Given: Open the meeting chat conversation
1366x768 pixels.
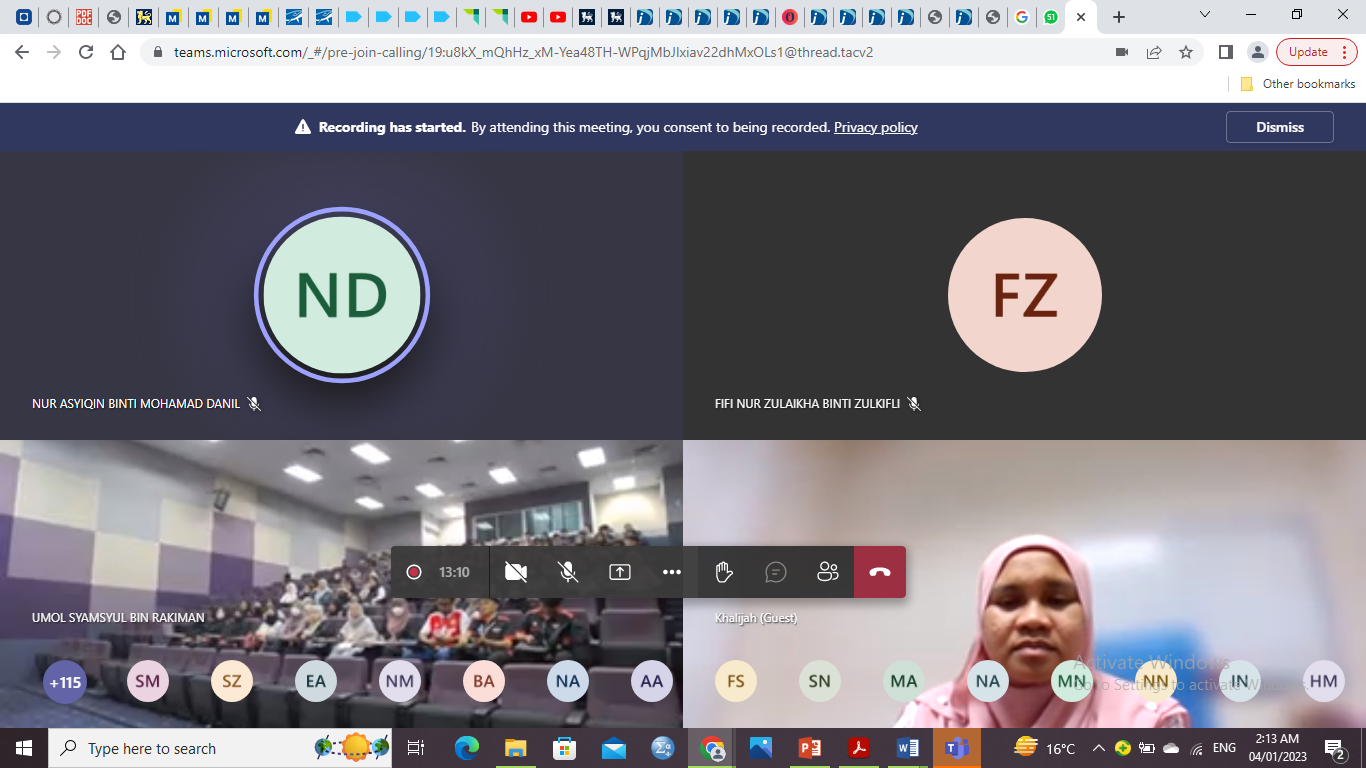Looking at the screenshot, I should pyautogui.click(x=775, y=572).
